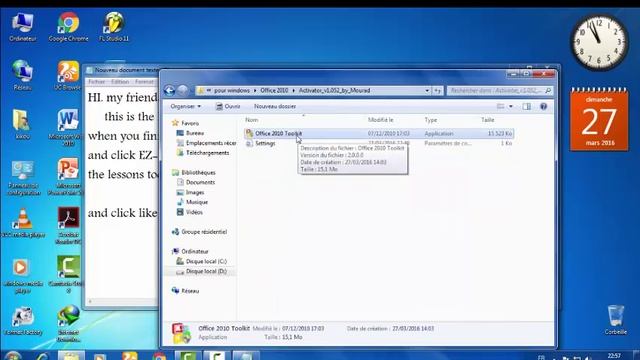
Task: Sort files by the Type column
Action: pos(431,120)
